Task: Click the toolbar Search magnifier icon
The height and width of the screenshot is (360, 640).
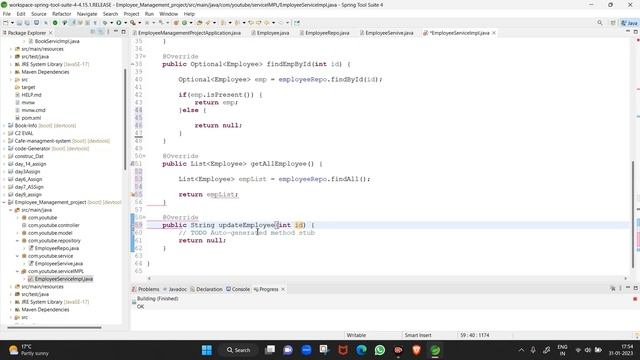Action: tap(600, 22)
